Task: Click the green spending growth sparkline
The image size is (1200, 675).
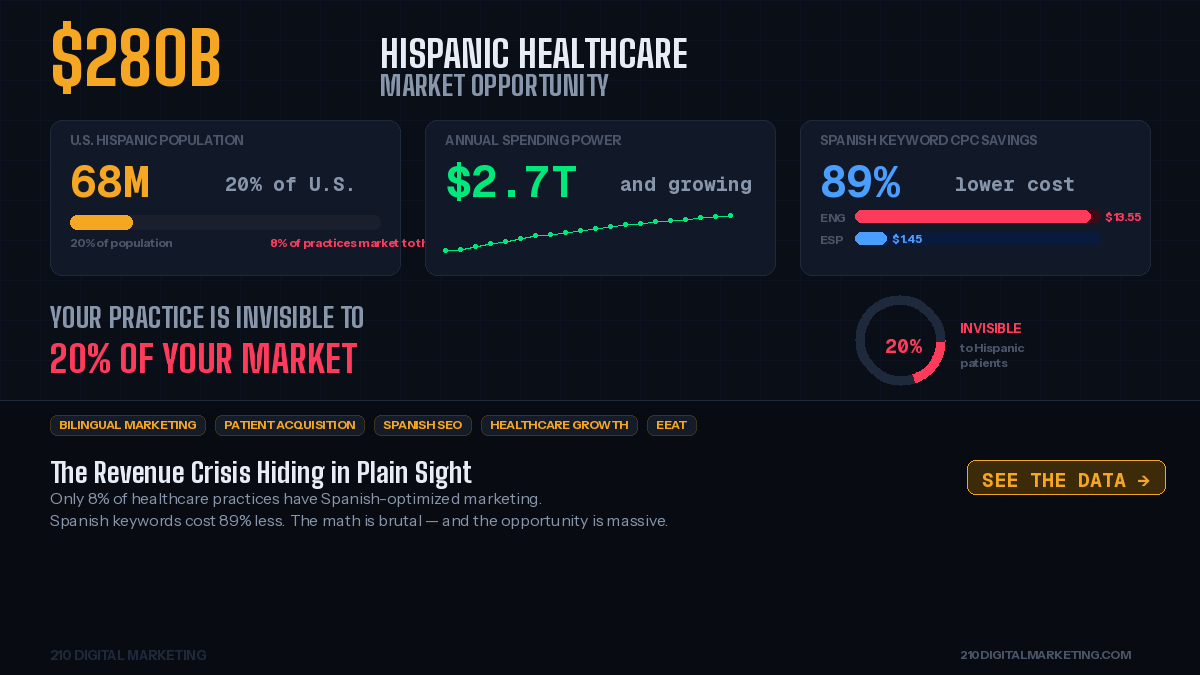Action: [587, 233]
